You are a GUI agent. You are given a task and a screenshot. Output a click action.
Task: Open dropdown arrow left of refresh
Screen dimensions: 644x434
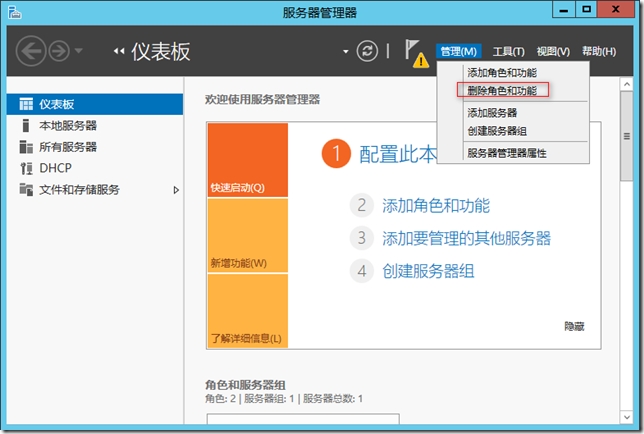(x=345, y=52)
